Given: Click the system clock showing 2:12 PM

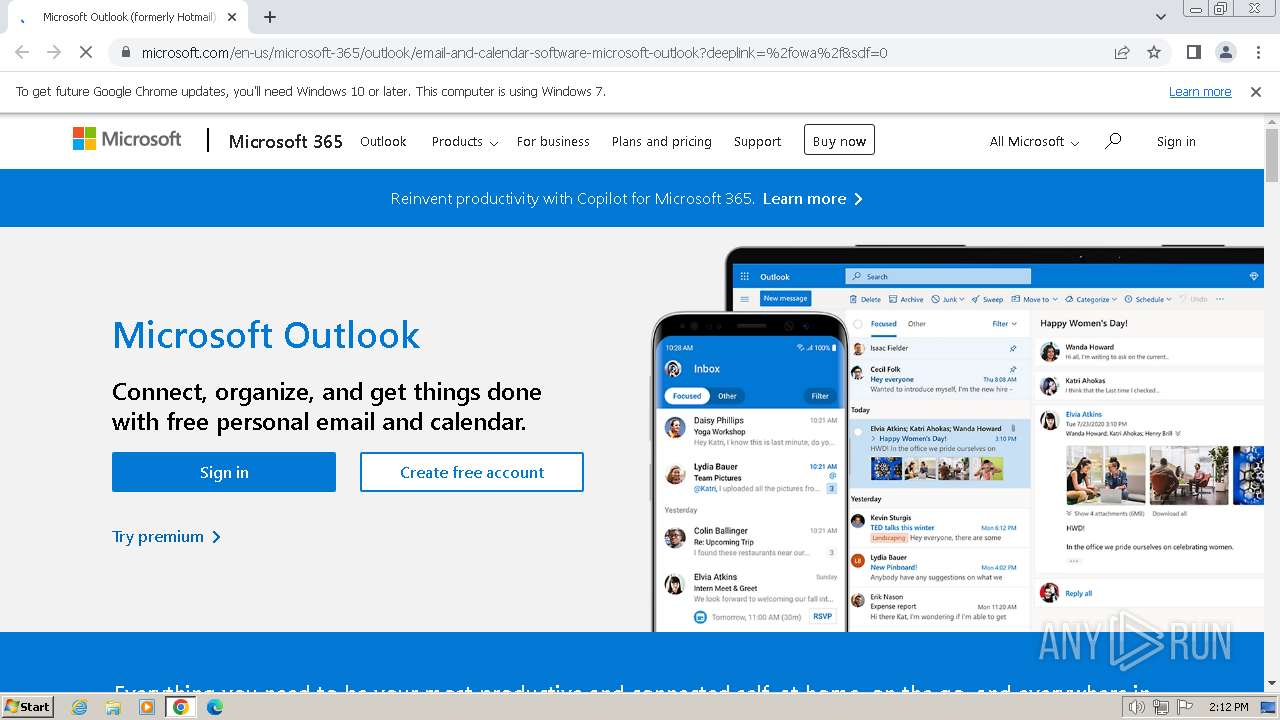Looking at the screenshot, I should (x=1228, y=707).
